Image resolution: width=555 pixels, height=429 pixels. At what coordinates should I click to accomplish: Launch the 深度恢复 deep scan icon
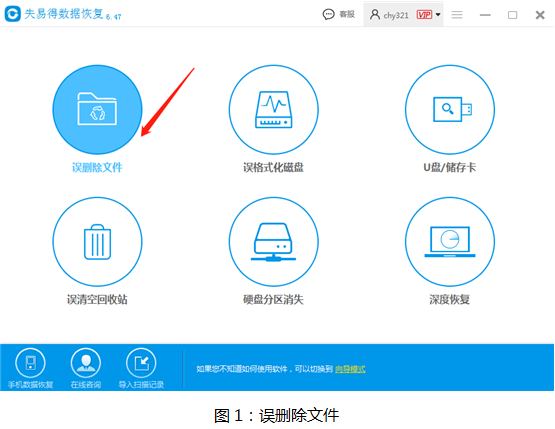coord(450,242)
